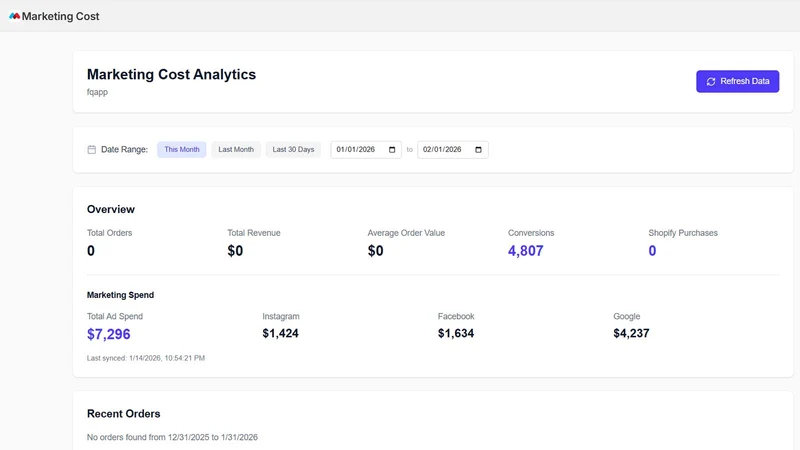Image resolution: width=800 pixels, height=450 pixels.
Task: Click the Total Revenue value $0
Action: click(x=235, y=251)
